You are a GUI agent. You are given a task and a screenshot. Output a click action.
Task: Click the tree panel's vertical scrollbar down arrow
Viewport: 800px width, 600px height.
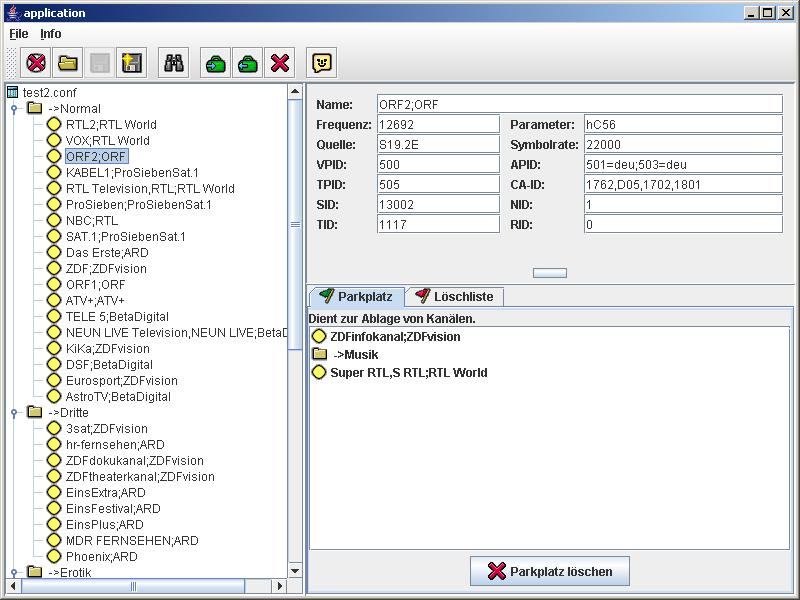295,571
